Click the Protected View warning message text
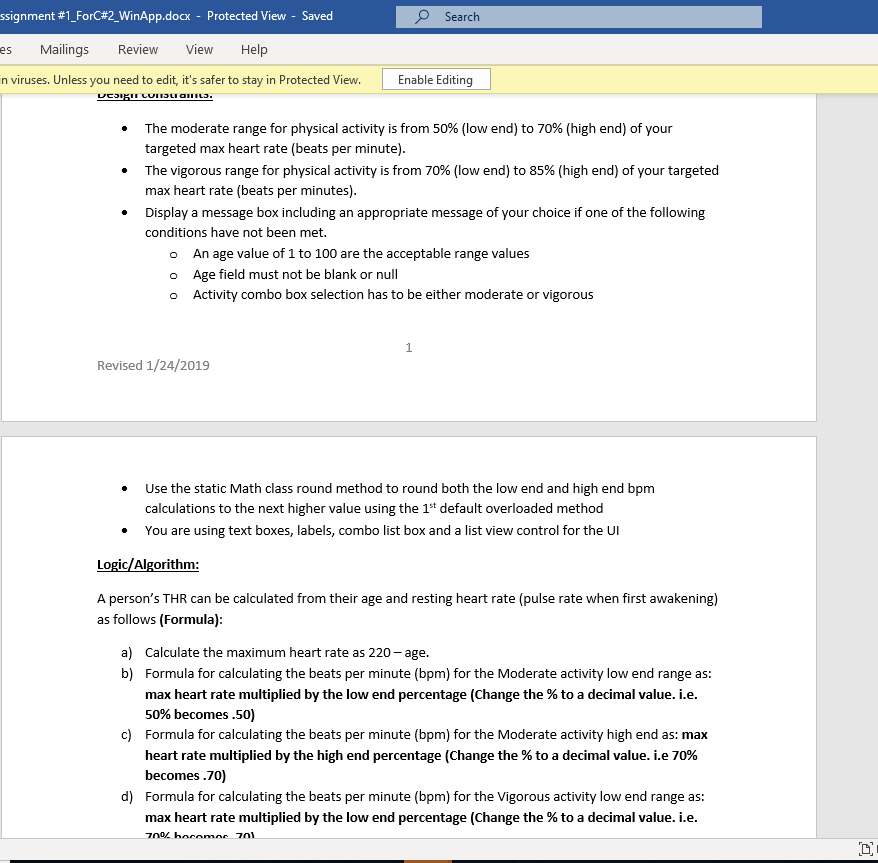 coord(180,79)
